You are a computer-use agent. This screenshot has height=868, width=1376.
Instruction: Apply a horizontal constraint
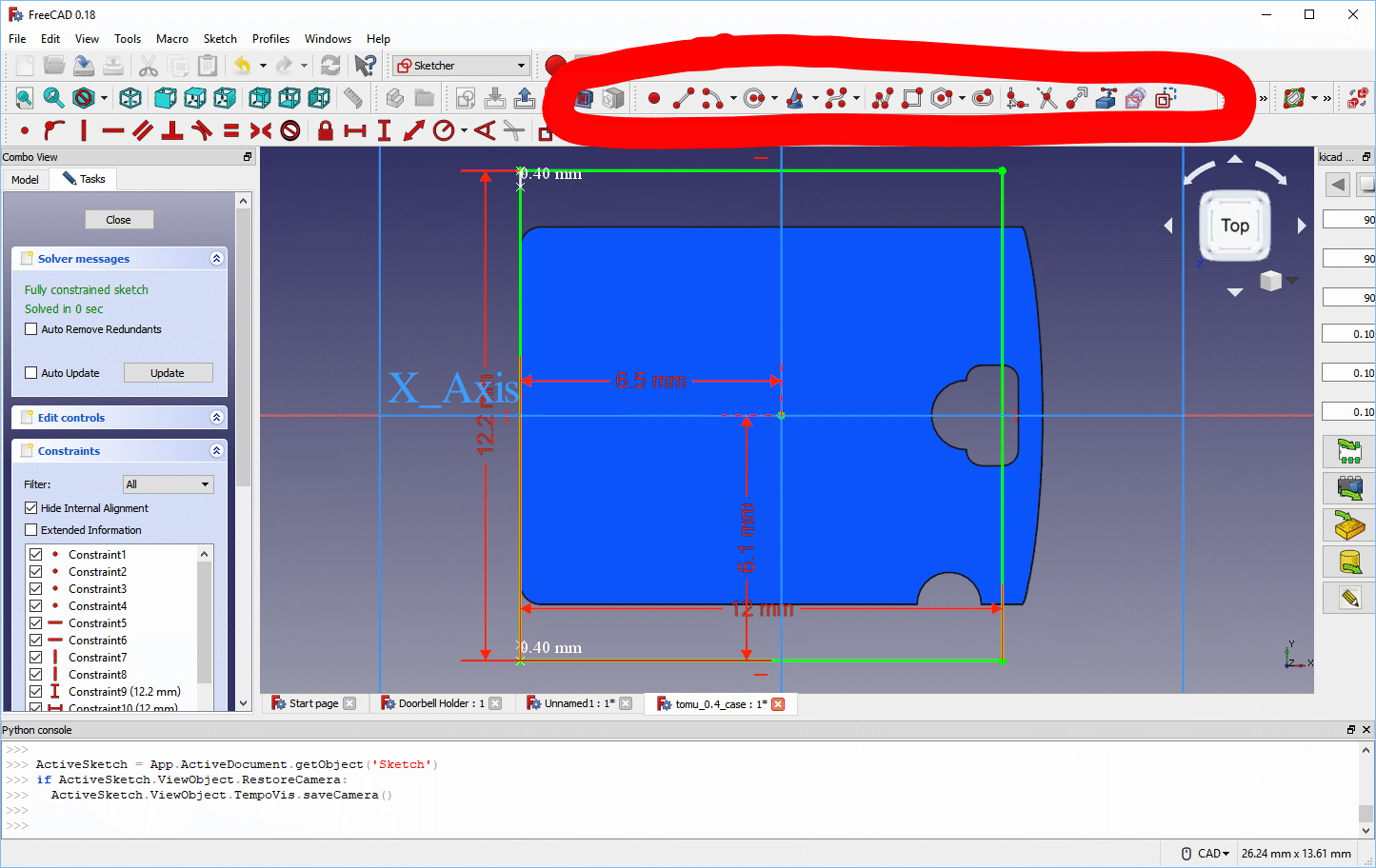point(111,130)
